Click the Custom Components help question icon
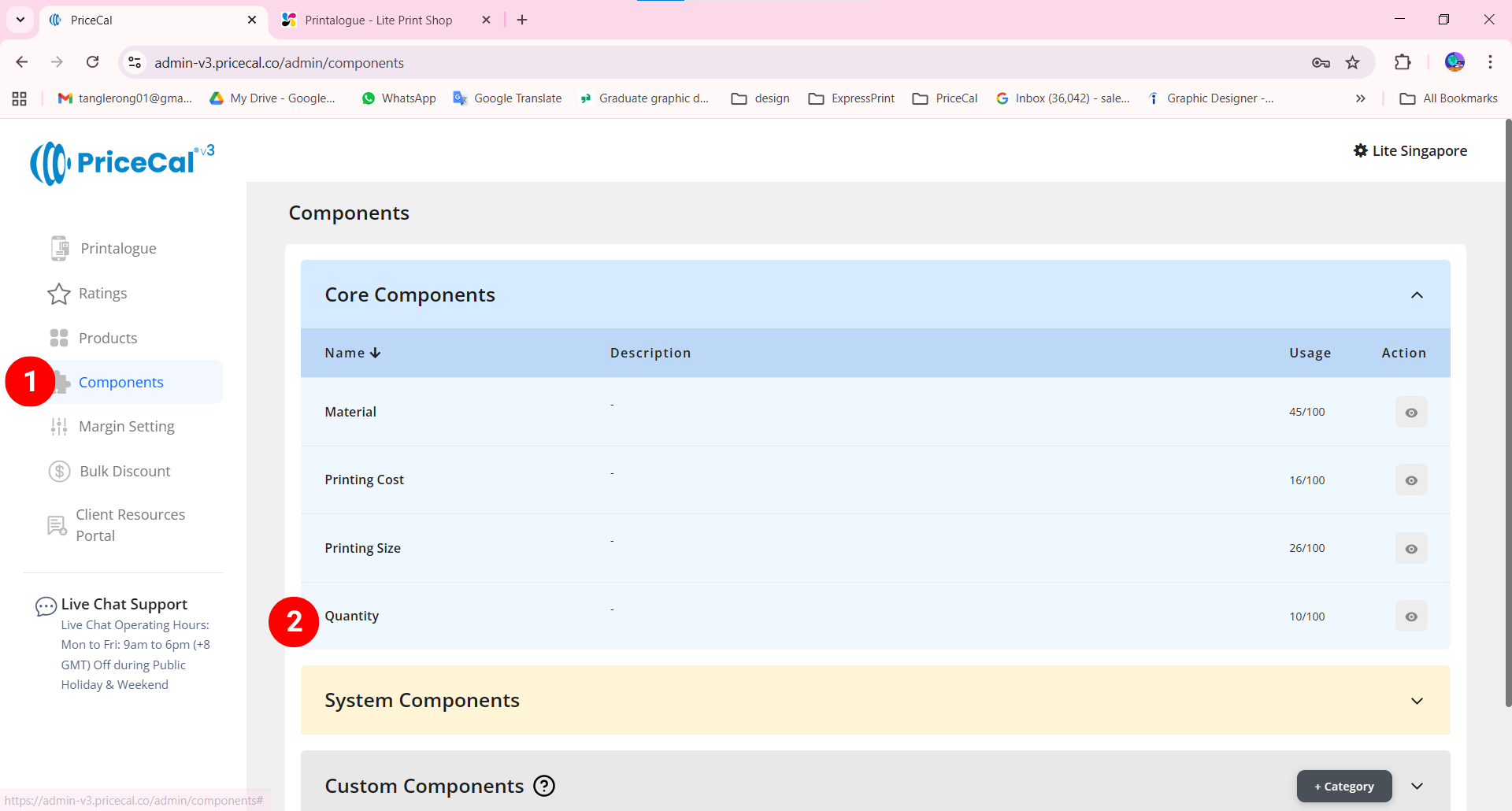Screen dimensions: 1512x811 pyautogui.click(x=544, y=786)
